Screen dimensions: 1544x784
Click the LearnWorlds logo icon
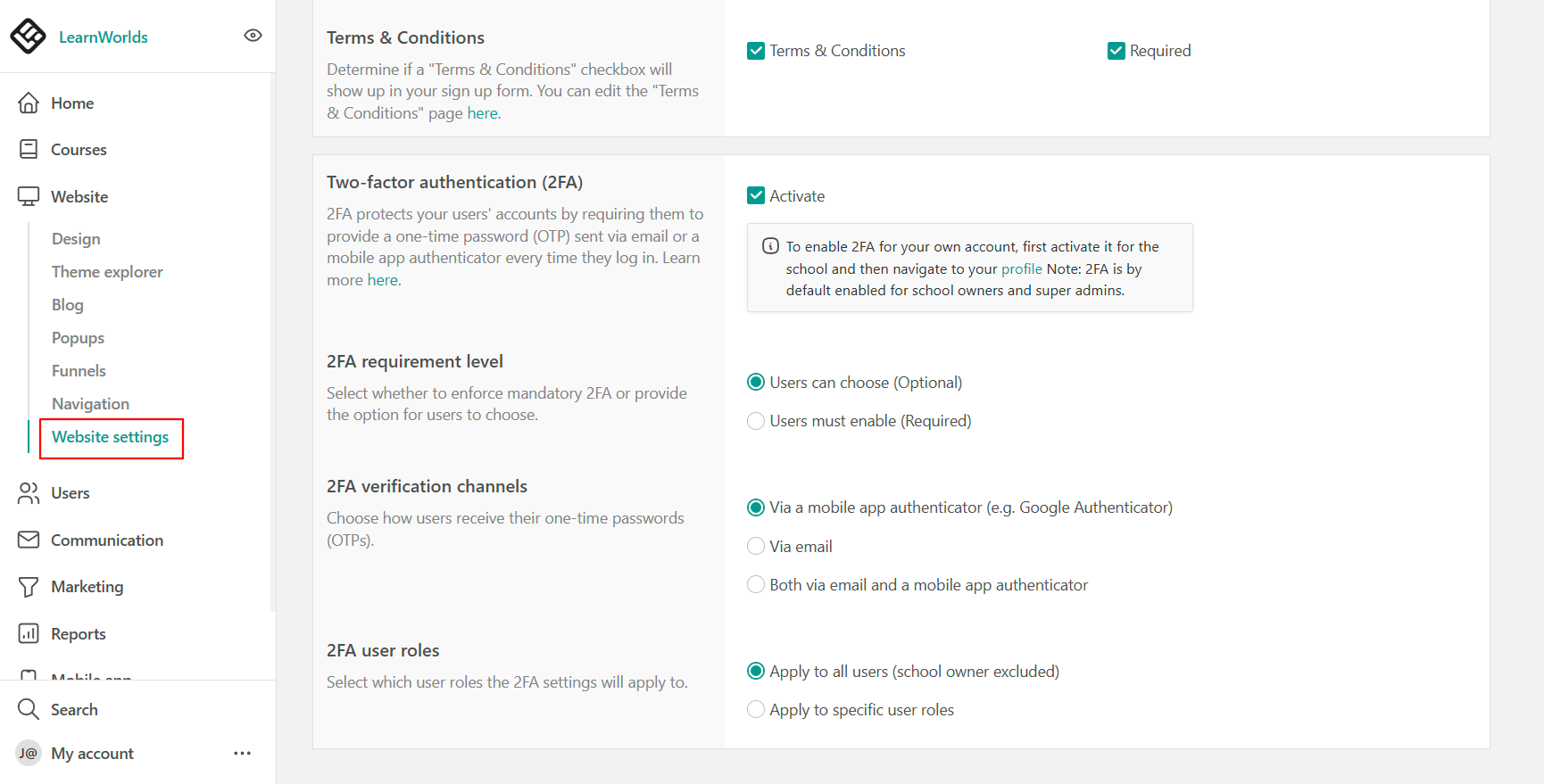point(28,37)
